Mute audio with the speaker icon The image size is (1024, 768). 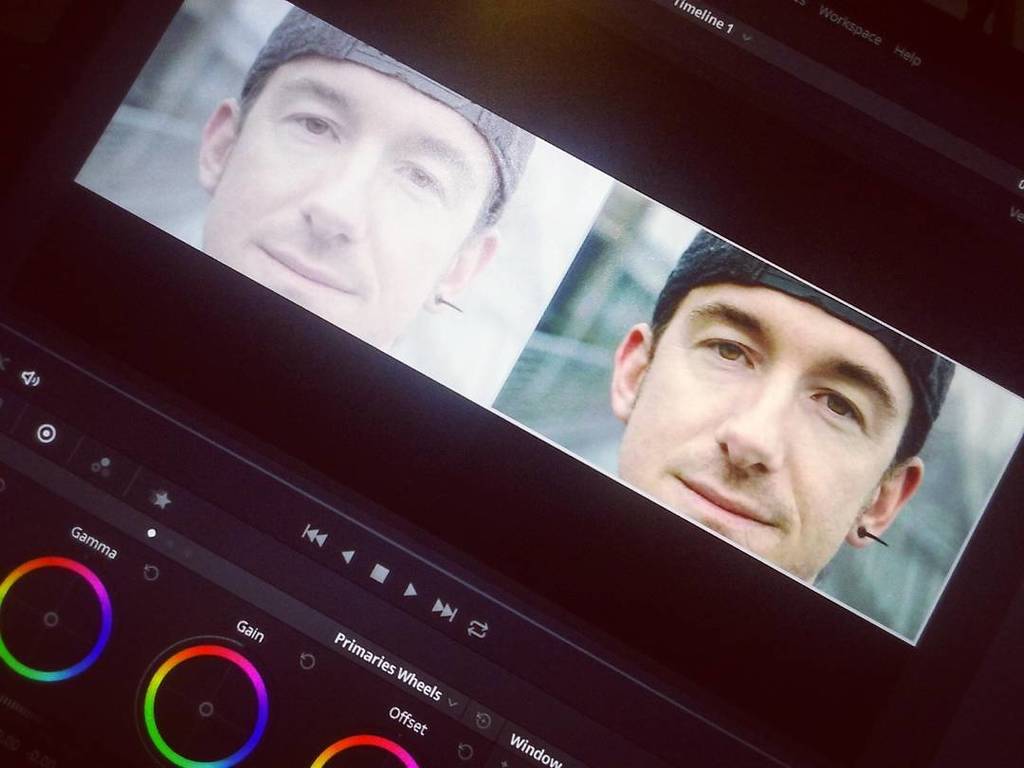click(x=30, y=377)
